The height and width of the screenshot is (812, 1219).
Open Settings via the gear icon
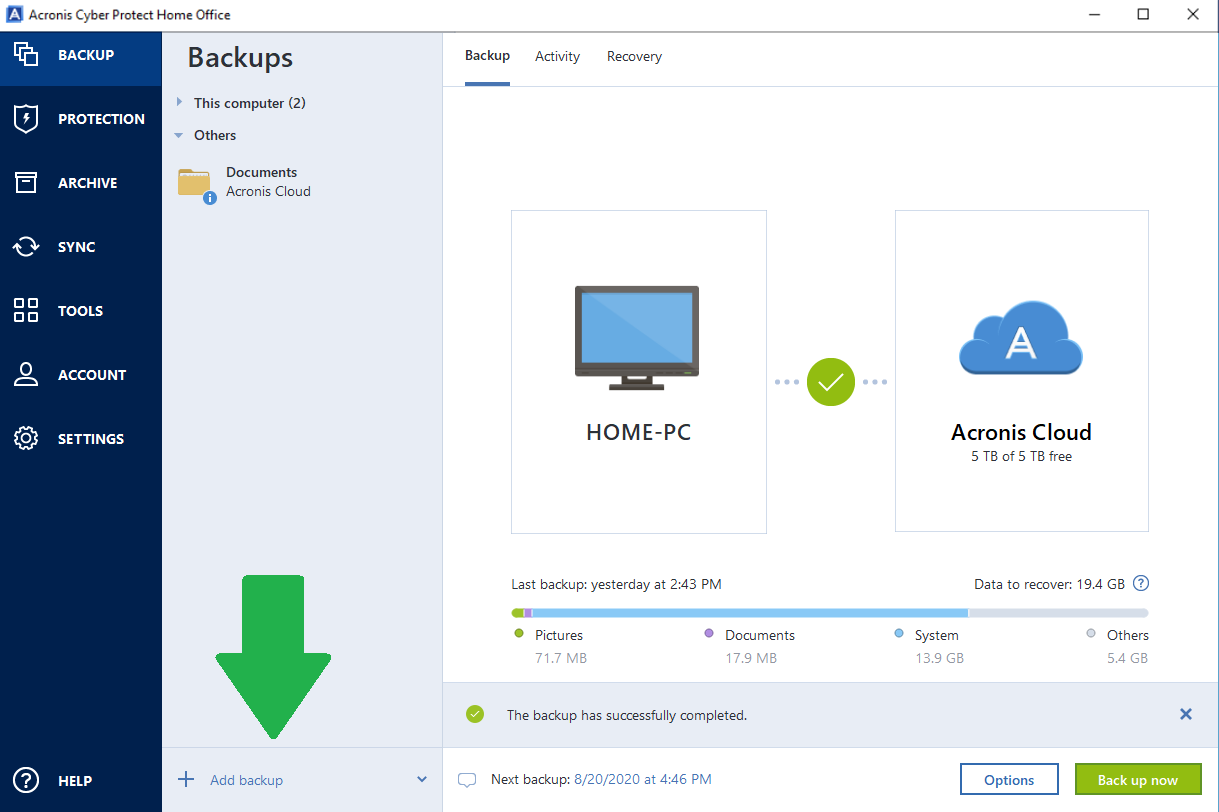coord(26,439)
